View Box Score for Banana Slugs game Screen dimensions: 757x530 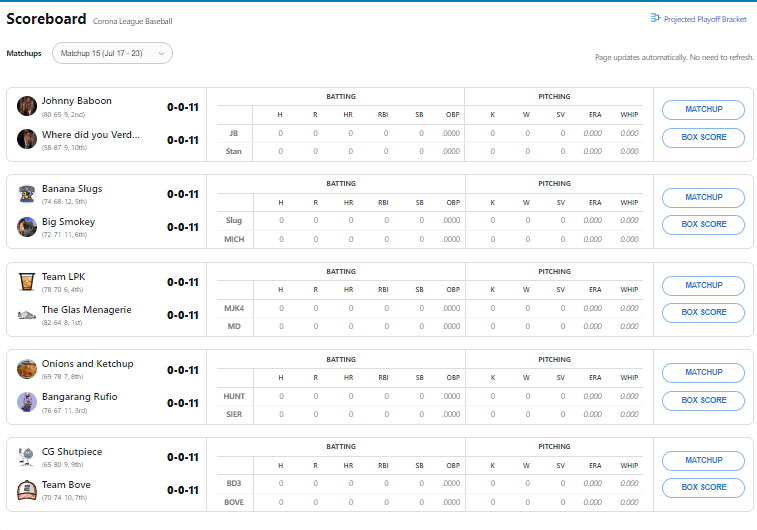(x=703, y=225)
